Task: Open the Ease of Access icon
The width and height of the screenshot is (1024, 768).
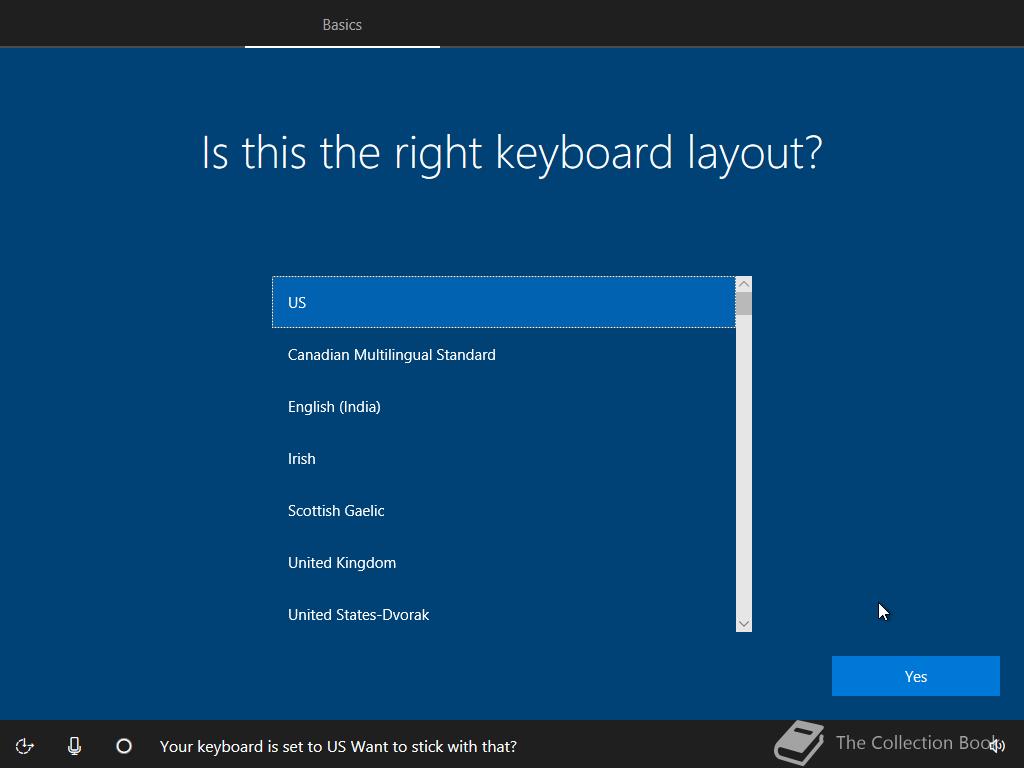Action: coord(24,746)
